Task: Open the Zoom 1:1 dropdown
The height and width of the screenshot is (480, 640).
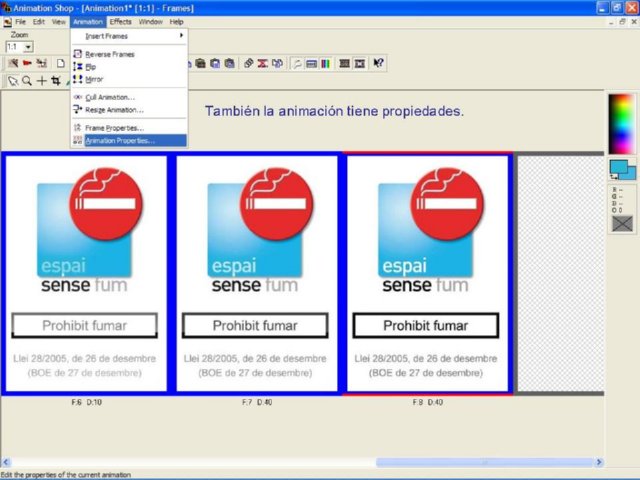Action: coord(28,46)
